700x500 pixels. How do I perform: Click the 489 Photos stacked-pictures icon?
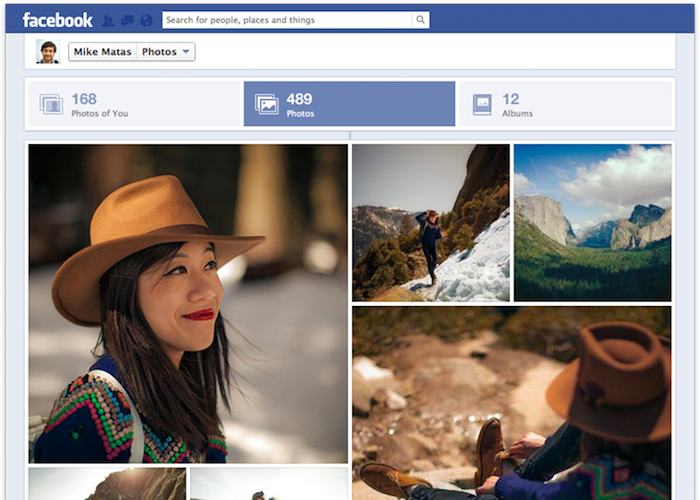click(266, 104)
